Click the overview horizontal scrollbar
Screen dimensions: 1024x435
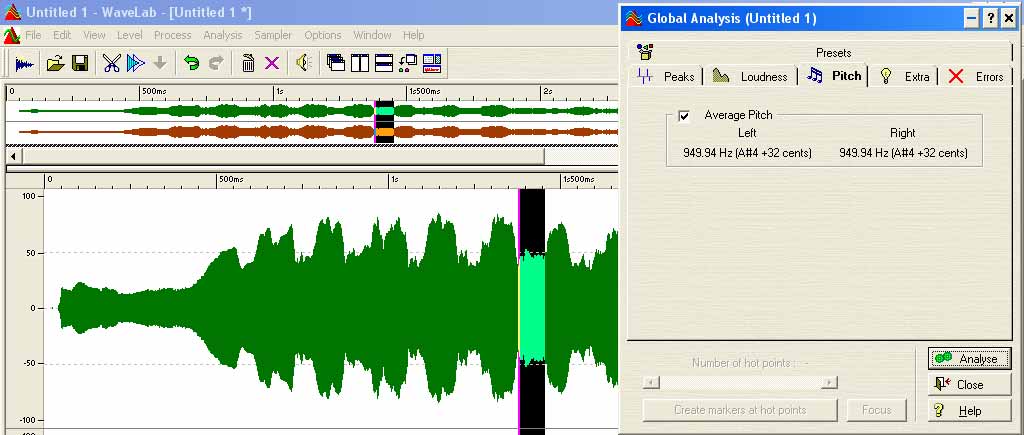[280, 156]
